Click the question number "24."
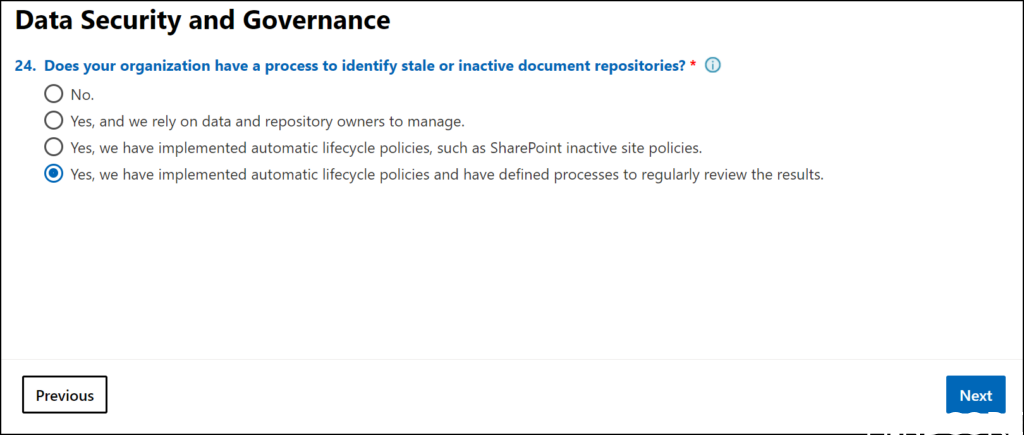The image size is (1024, 435). tap(26, 66)
